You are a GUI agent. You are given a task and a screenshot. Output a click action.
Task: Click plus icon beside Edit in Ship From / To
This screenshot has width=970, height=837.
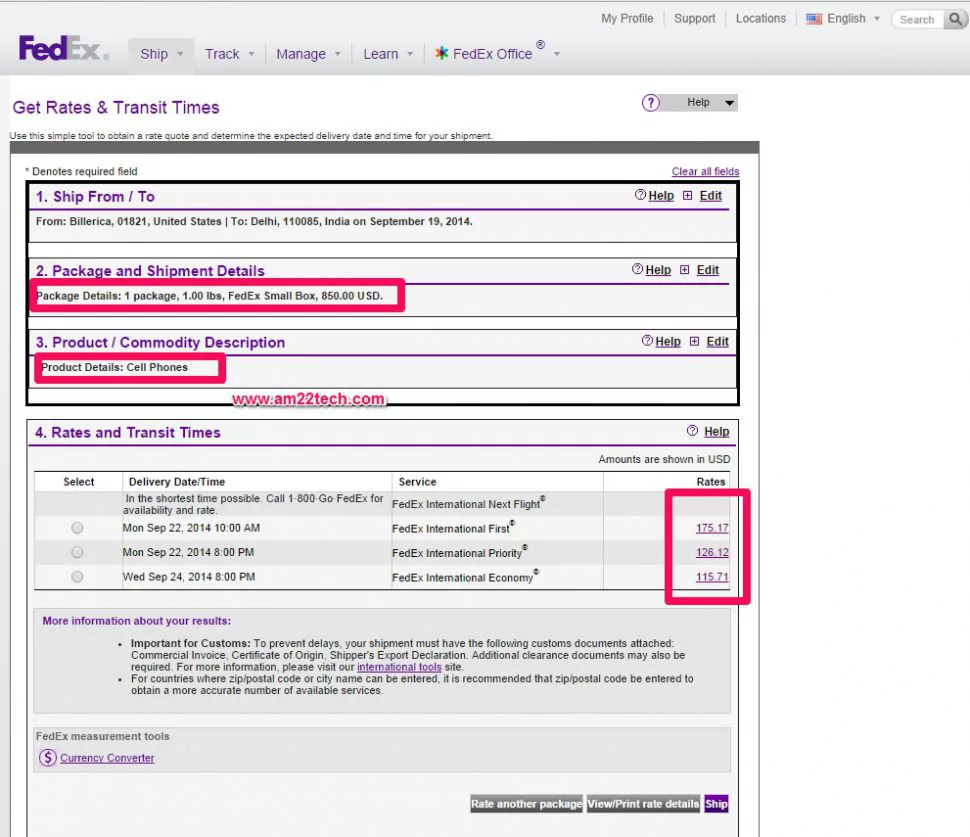point(687,195)
